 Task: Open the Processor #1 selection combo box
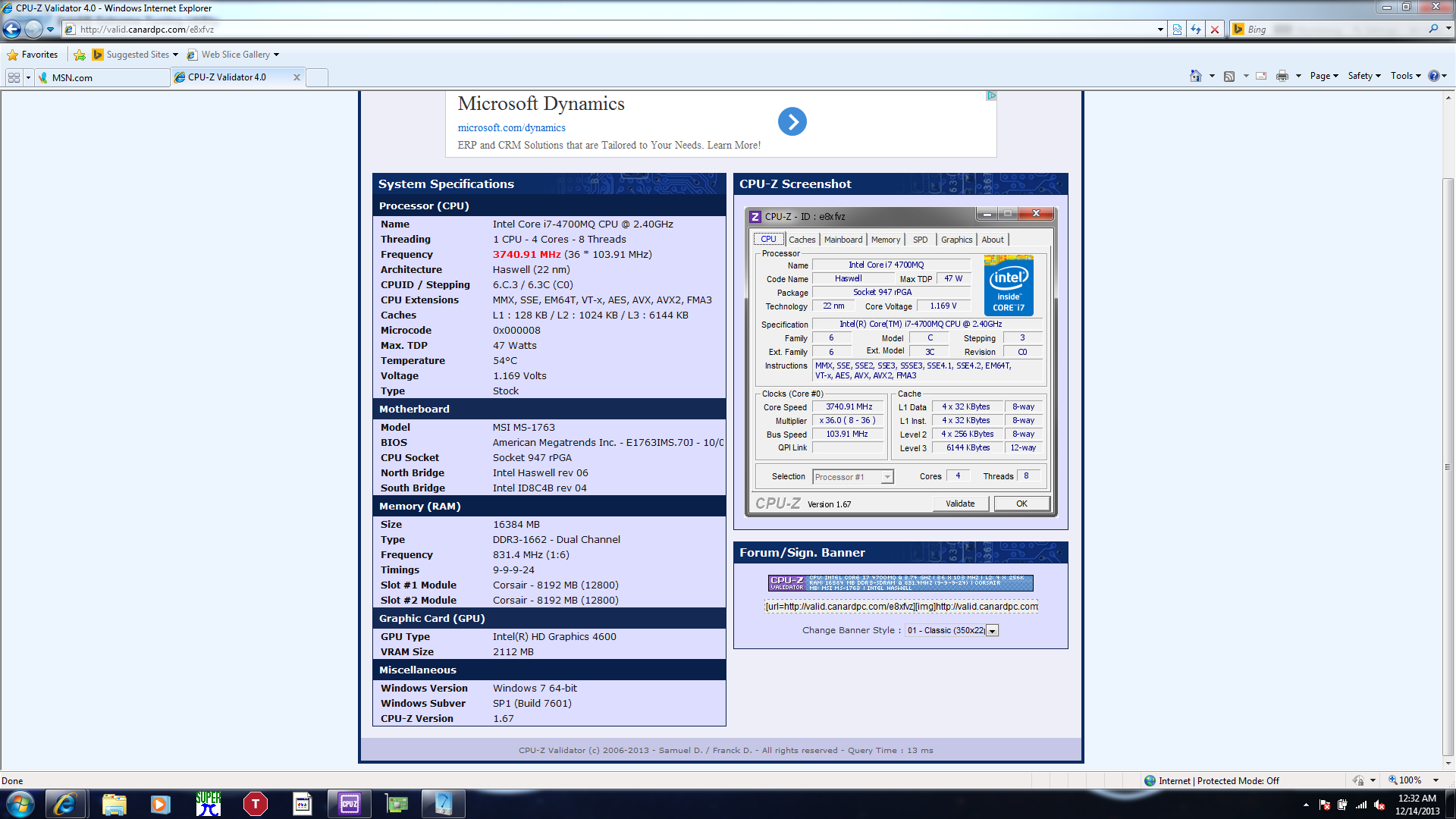pos(853,477)
